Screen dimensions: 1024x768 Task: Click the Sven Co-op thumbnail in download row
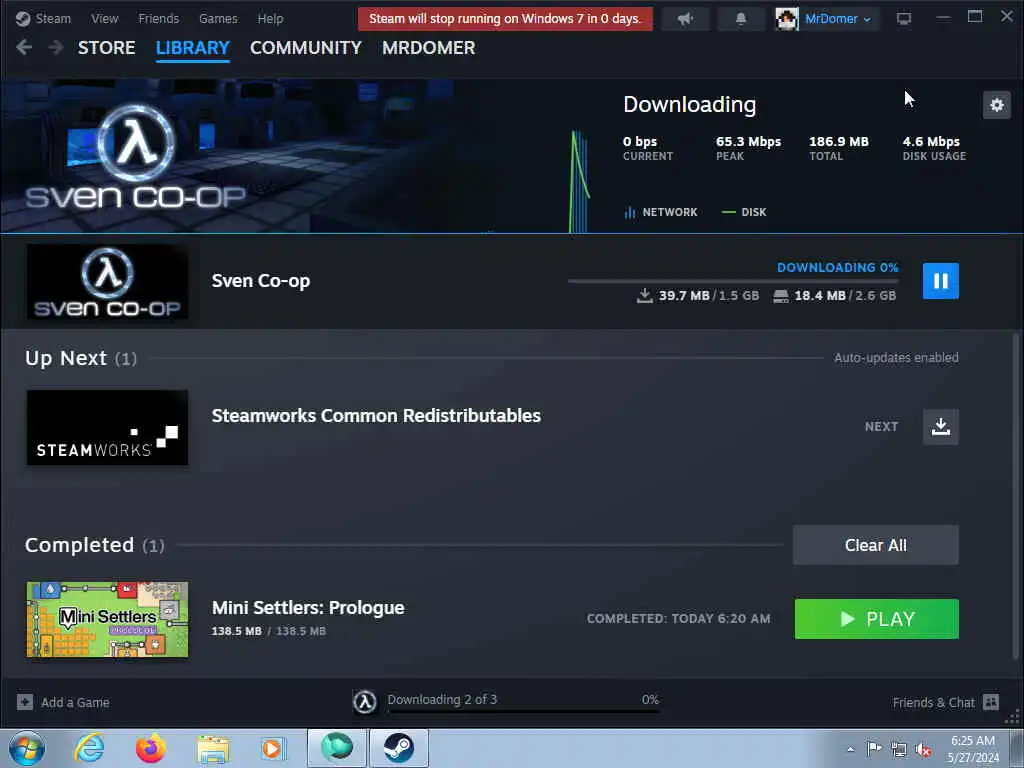pyautogui.click(x=107, y=281)
